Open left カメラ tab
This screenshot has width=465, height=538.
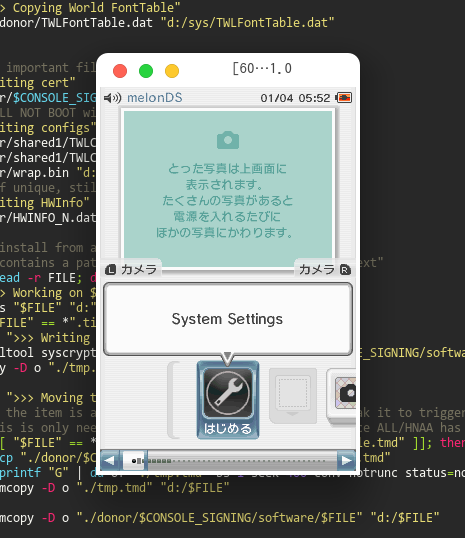coord(131,270)
